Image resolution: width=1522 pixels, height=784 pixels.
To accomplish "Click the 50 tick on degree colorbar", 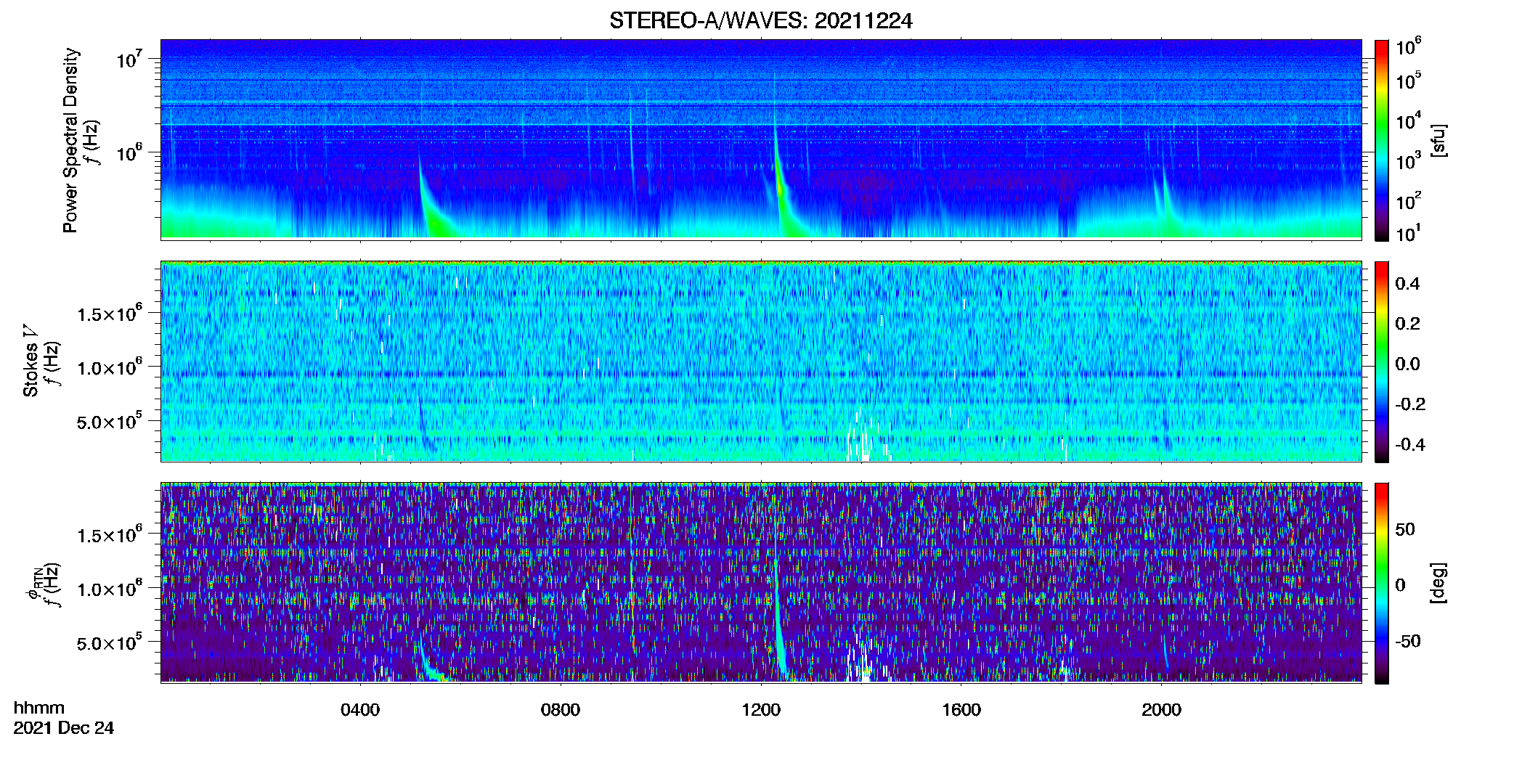I will pyautogui.click(x=1404, y=529).
